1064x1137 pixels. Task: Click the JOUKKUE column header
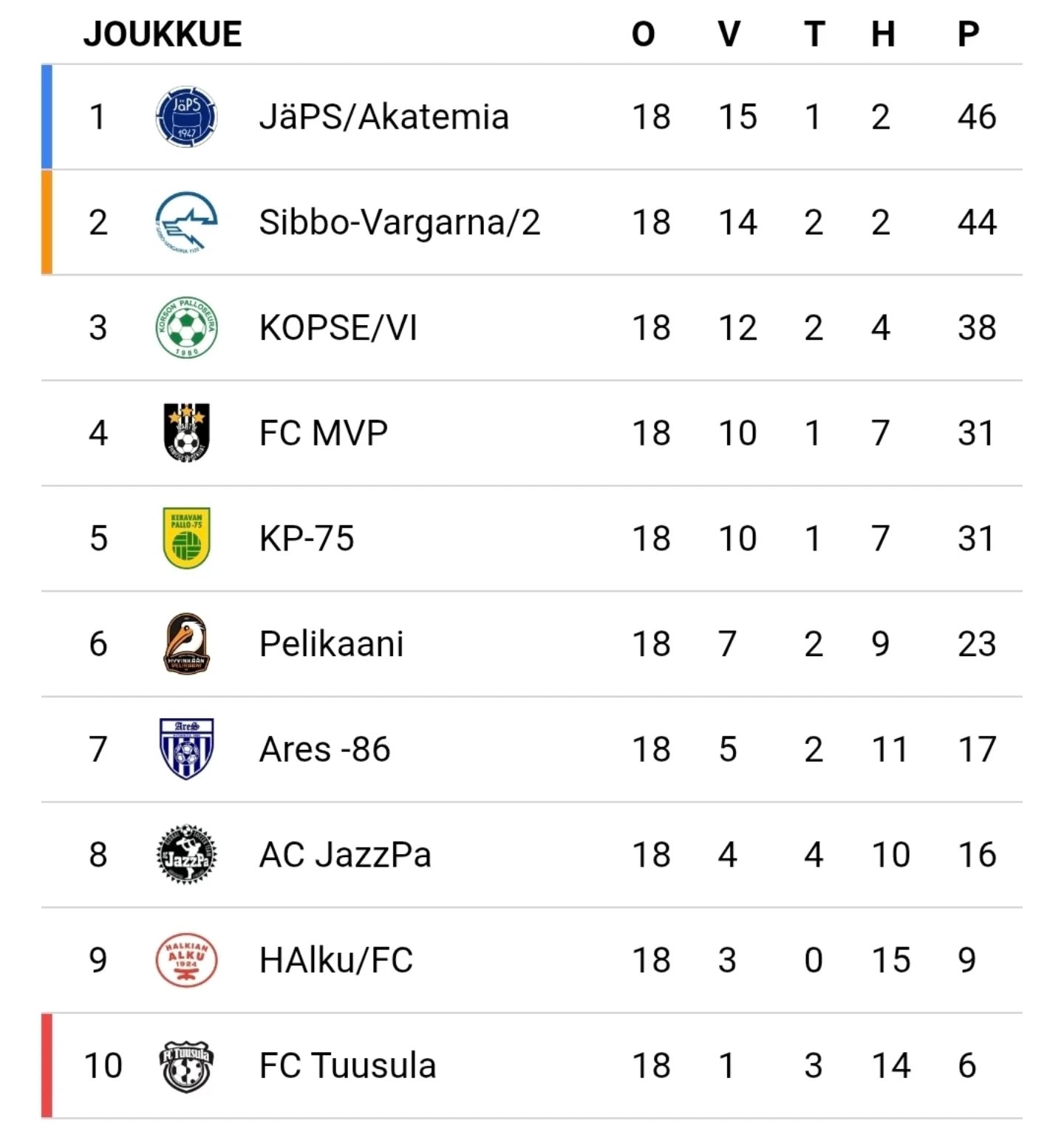point(163,34)
